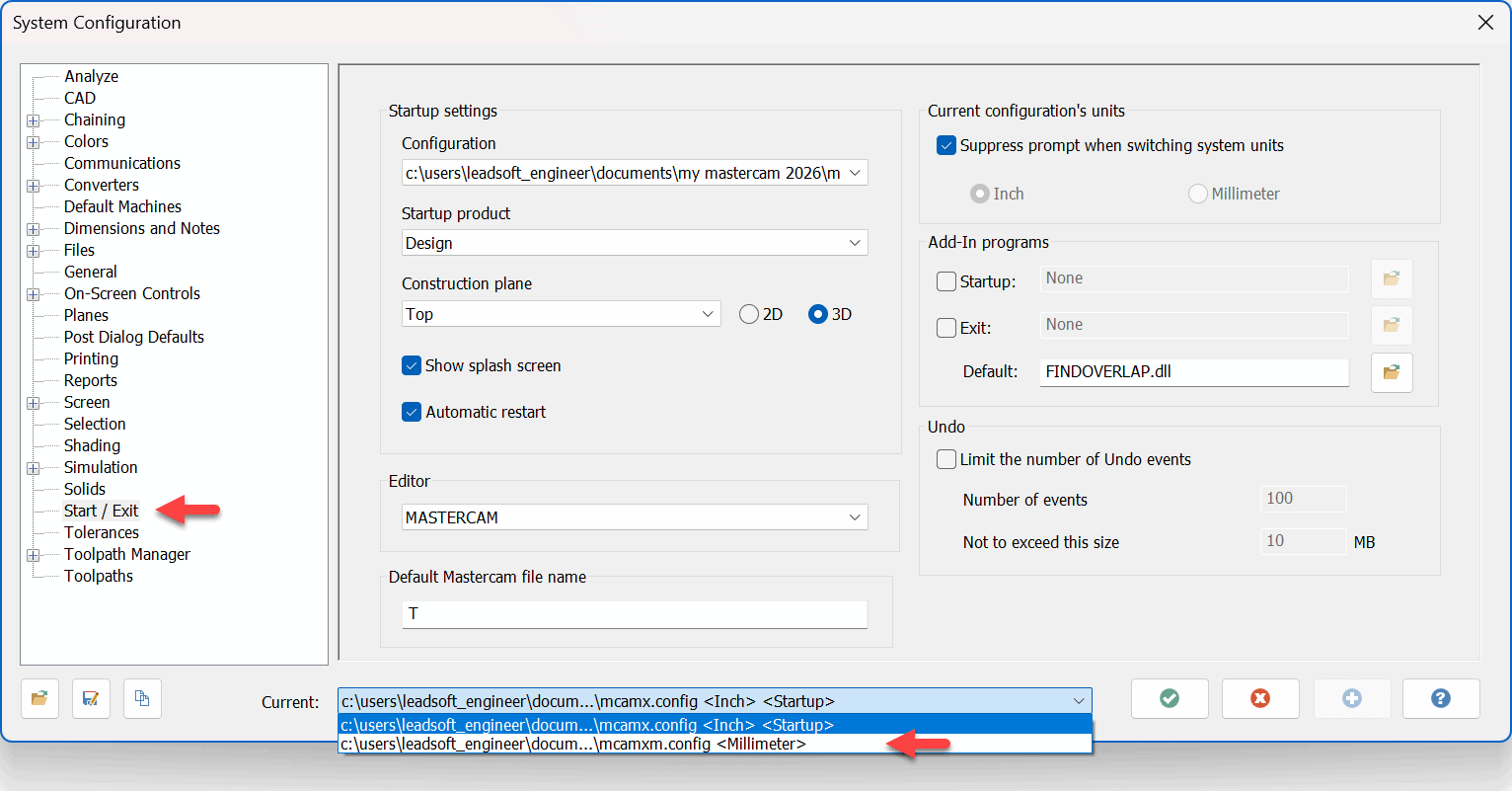Image resolution: width=1512 pixels, height=791 pixels.
Task: Expand the Simulation tree node
Action: coord(34,468)
